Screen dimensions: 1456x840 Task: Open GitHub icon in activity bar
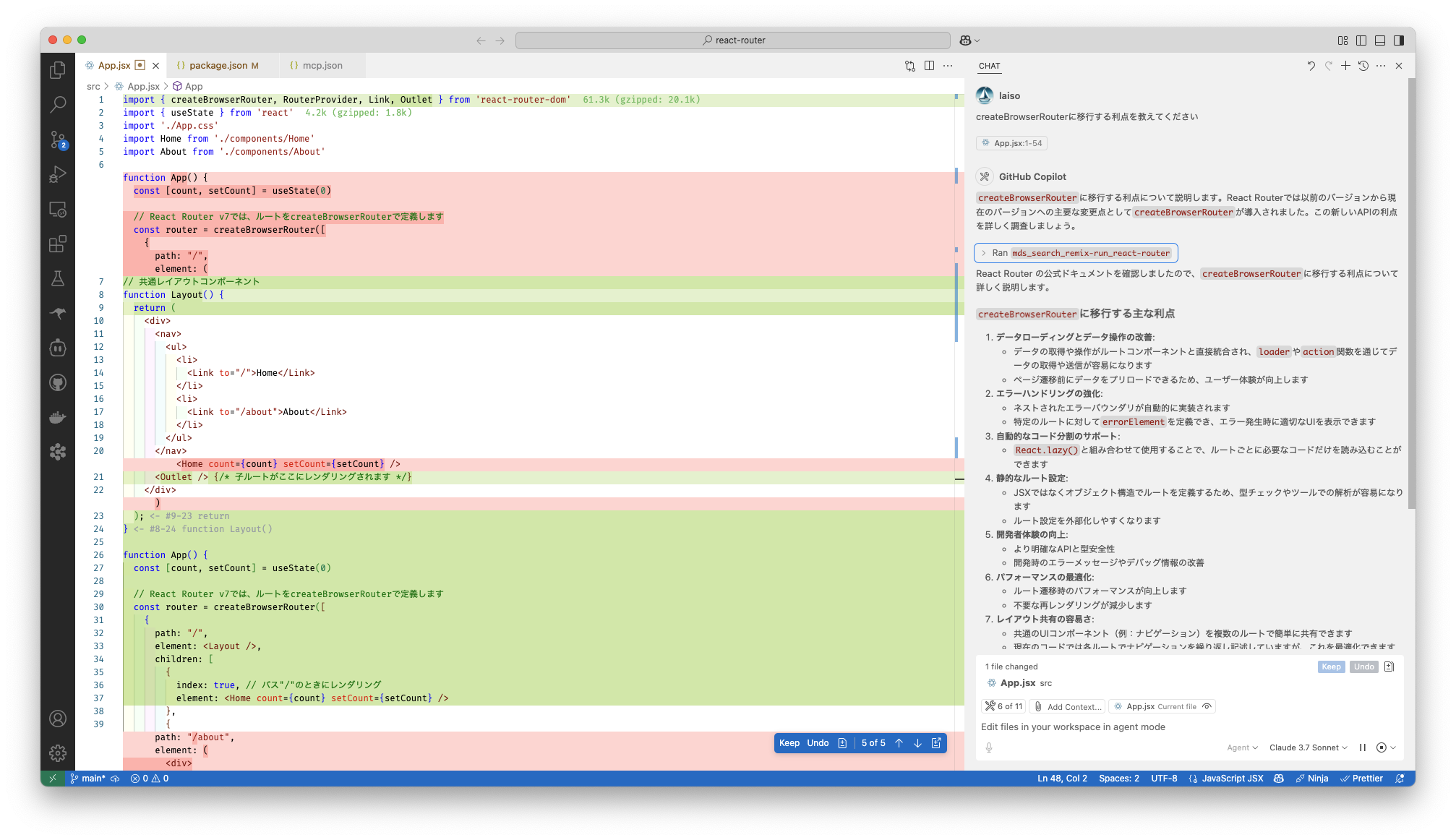click(58, 382)
